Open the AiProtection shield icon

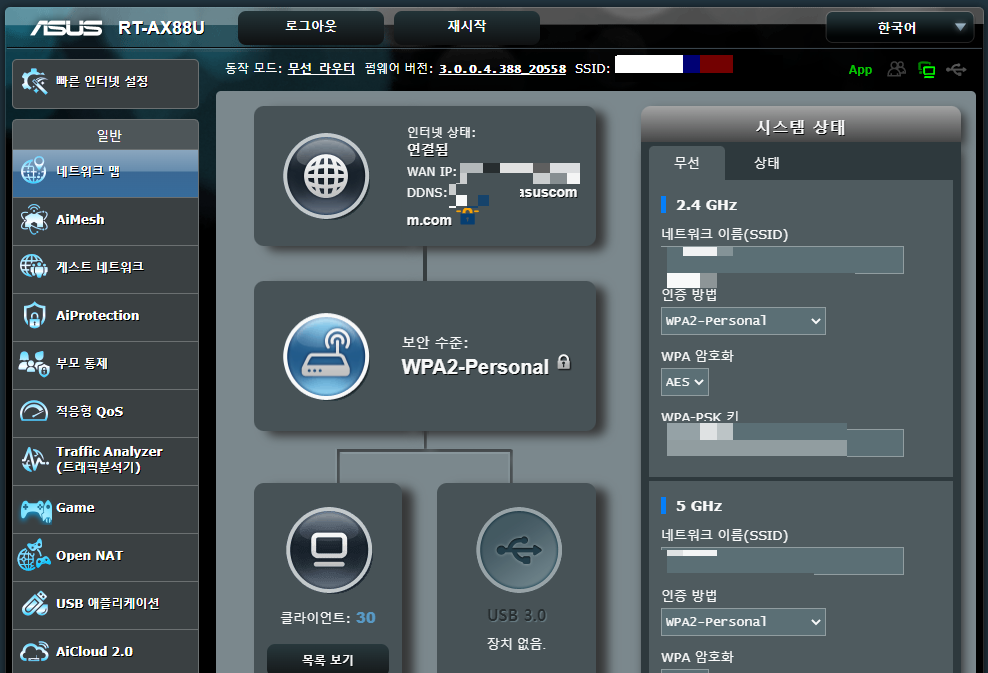[x=34, y=315]
